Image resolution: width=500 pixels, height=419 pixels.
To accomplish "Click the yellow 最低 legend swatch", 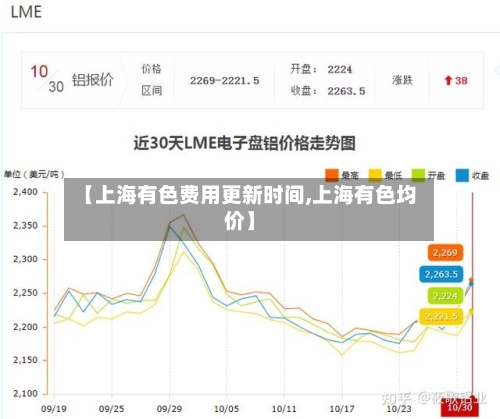I will pos(375,175).
